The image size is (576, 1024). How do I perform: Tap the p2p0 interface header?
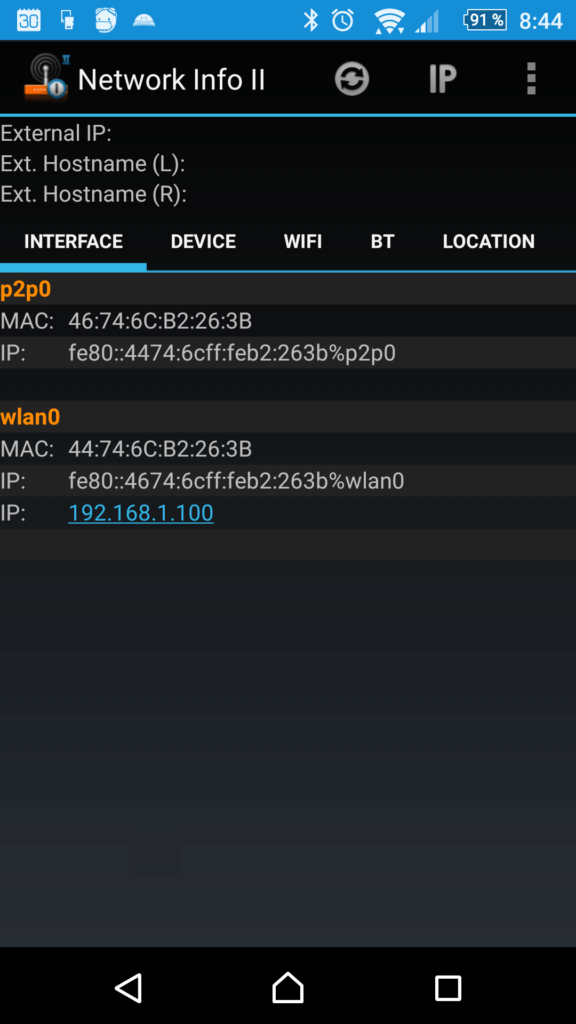point(288,289)
